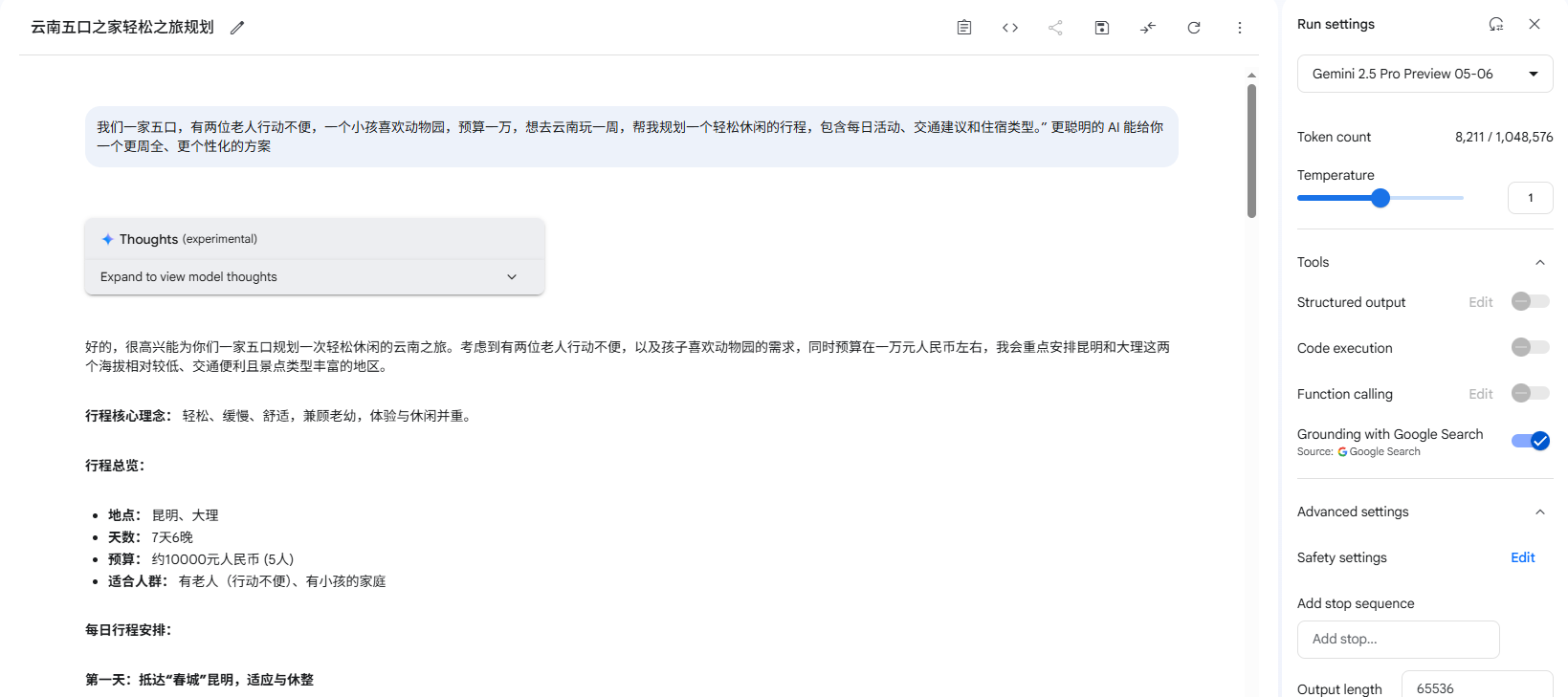Click the Get code brackets icon
The image size is (1568, 697).
tap(1010, 28)
